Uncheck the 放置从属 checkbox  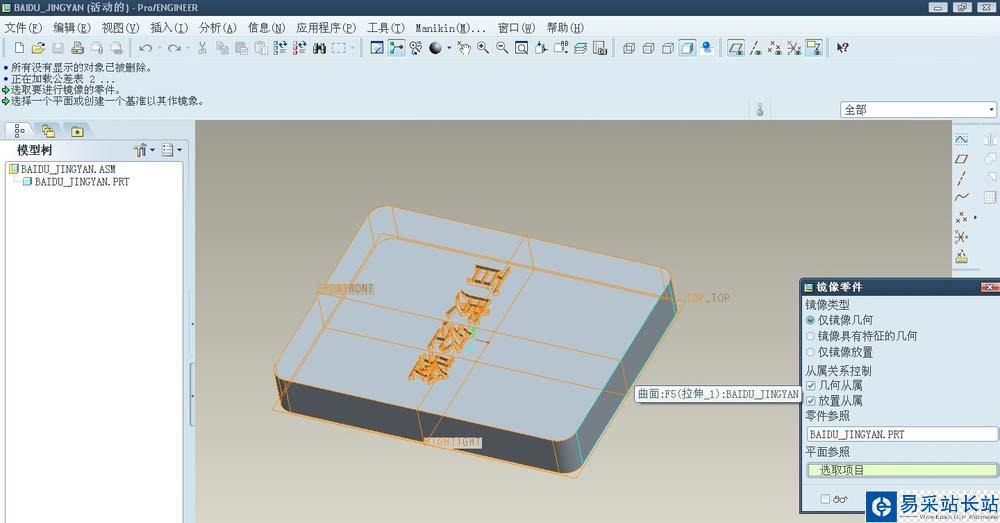tap(811, 401)
